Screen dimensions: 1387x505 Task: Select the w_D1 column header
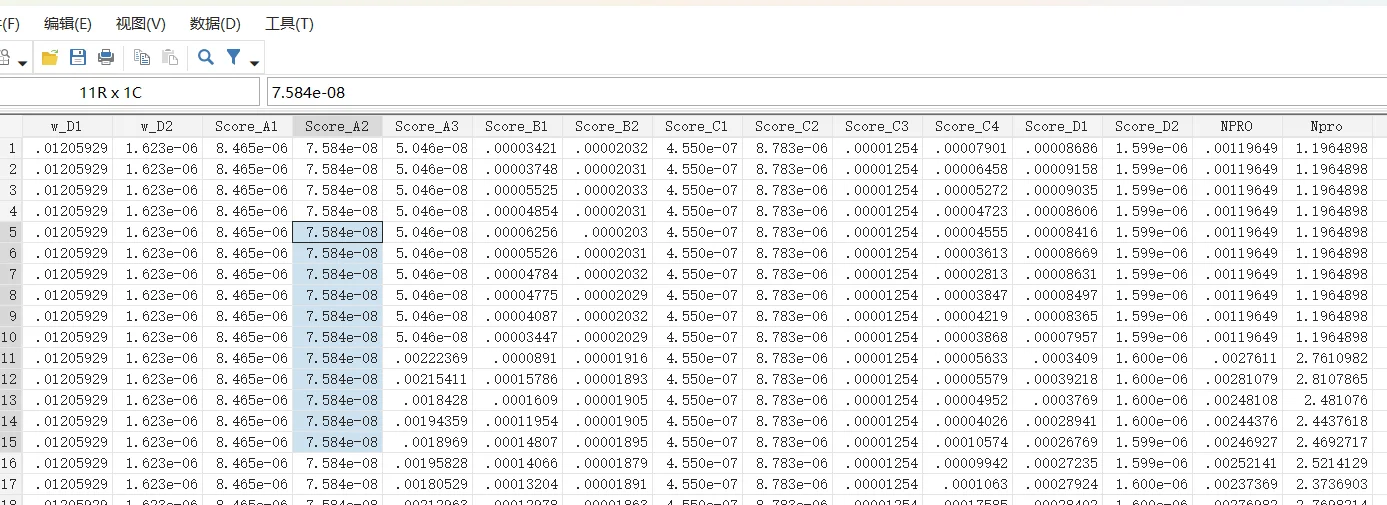coord(67,126)
